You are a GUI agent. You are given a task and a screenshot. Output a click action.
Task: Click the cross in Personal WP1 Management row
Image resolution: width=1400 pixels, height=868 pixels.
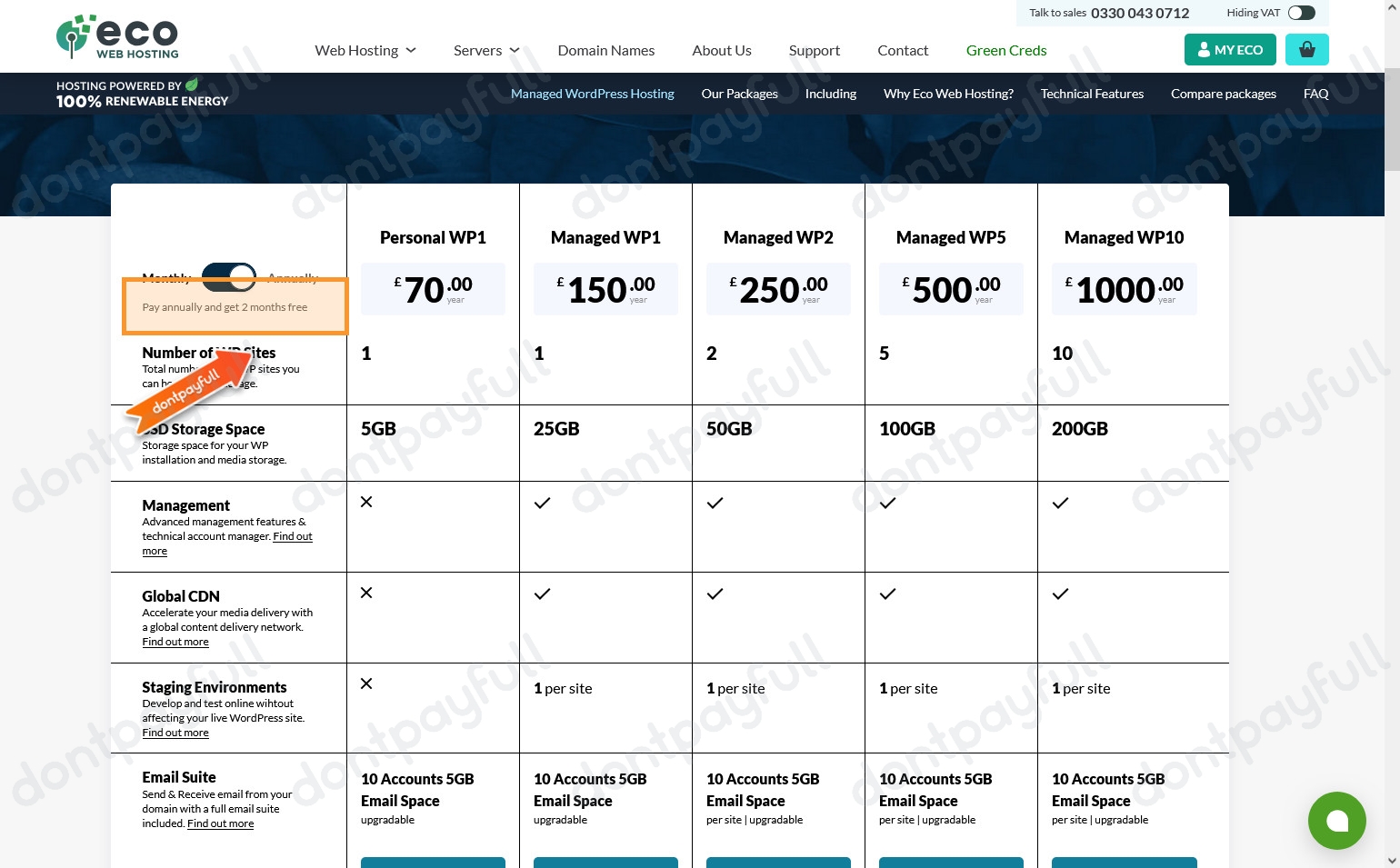point(366,502)
